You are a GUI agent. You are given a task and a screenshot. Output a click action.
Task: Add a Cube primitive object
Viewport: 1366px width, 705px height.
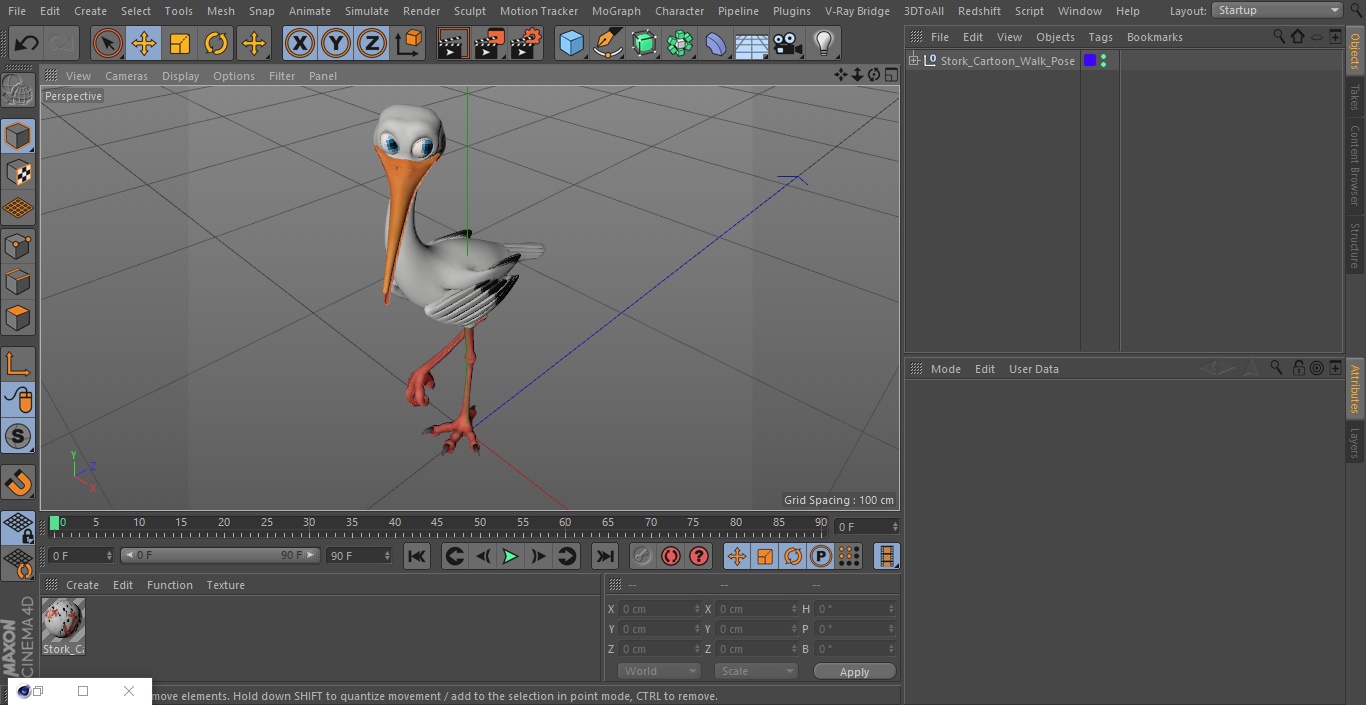click(571, 43)
